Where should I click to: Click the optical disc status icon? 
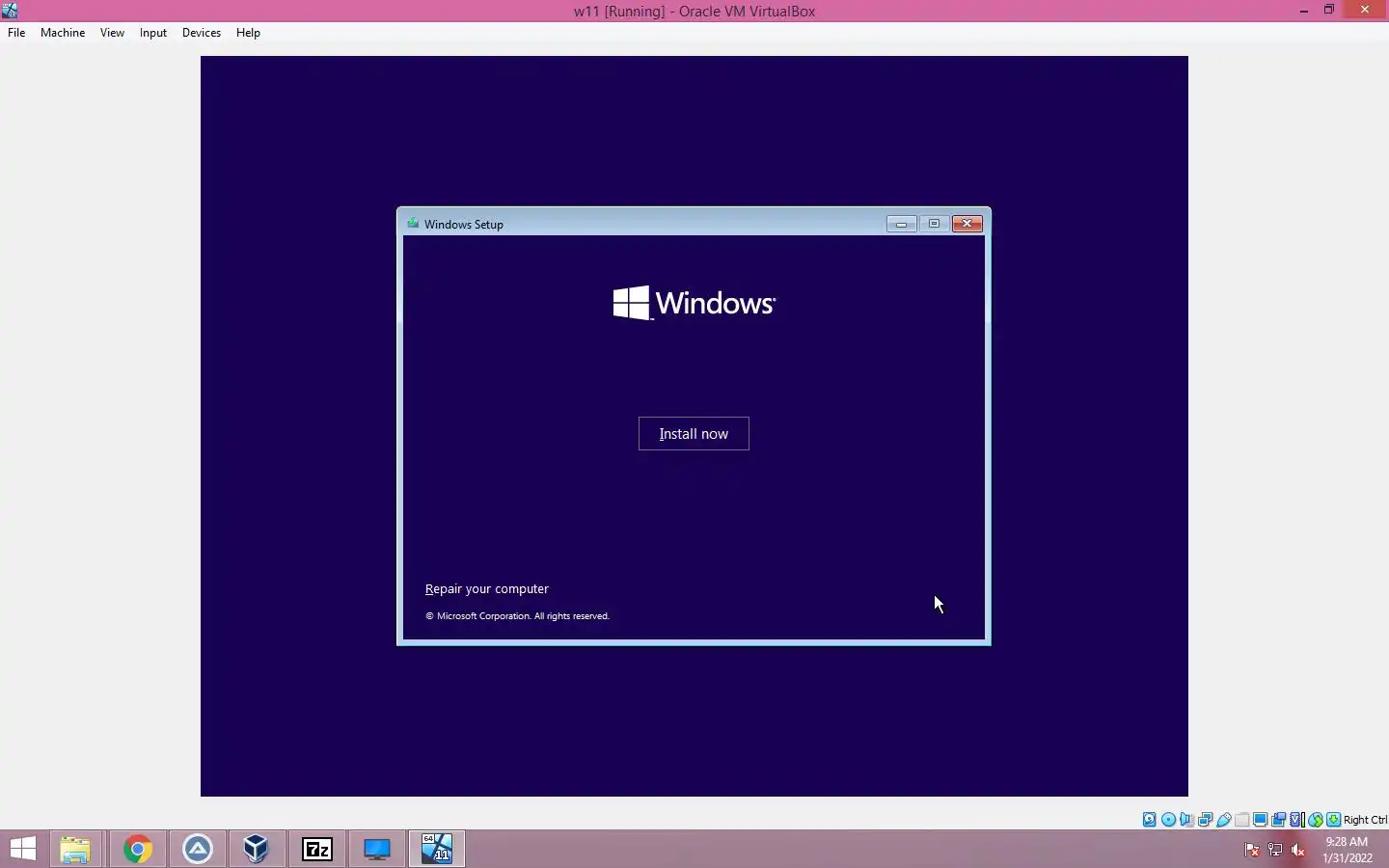point(1168,820)
